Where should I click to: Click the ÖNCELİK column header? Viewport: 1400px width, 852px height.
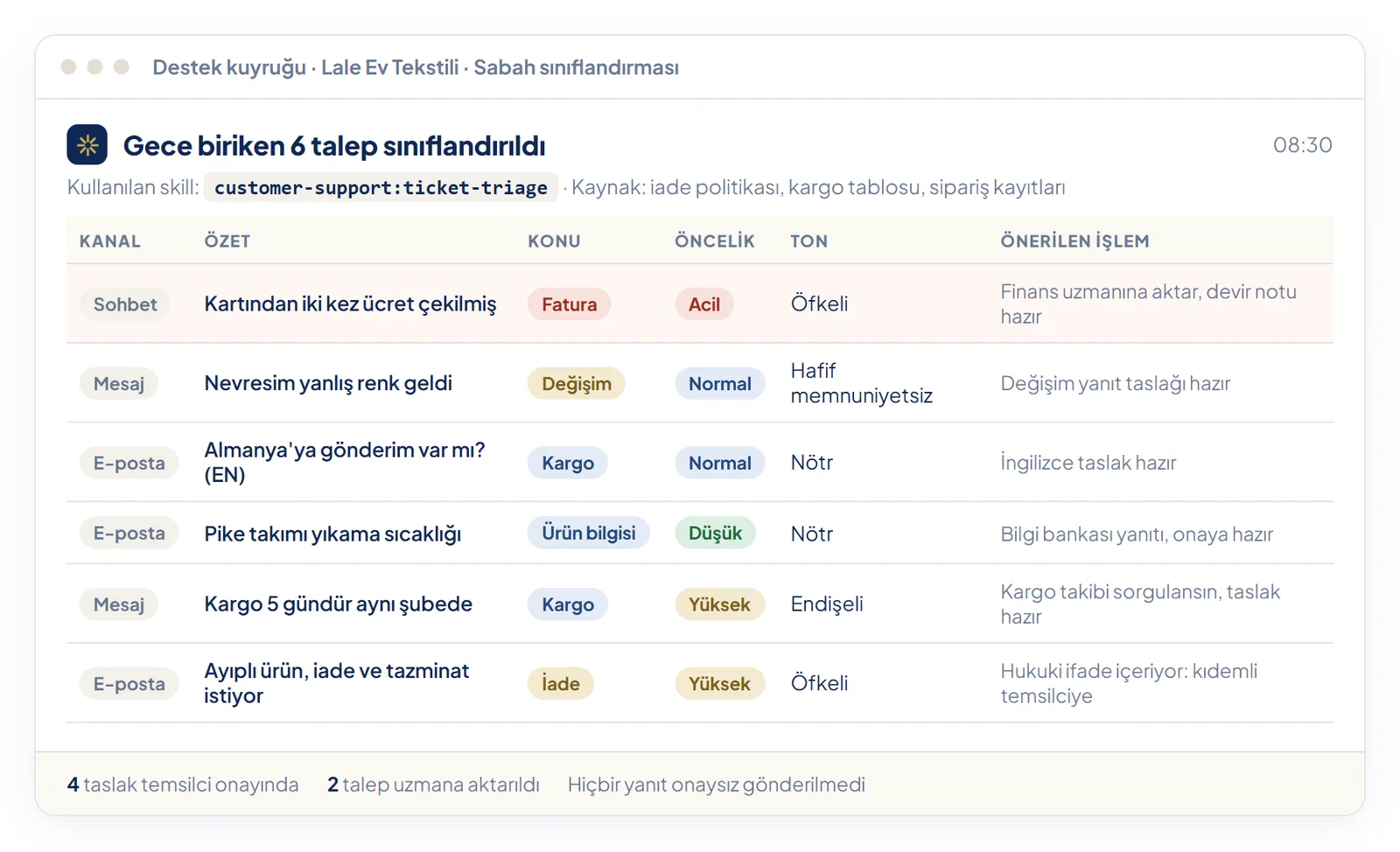pyautogui.click(x=714, y=241)
